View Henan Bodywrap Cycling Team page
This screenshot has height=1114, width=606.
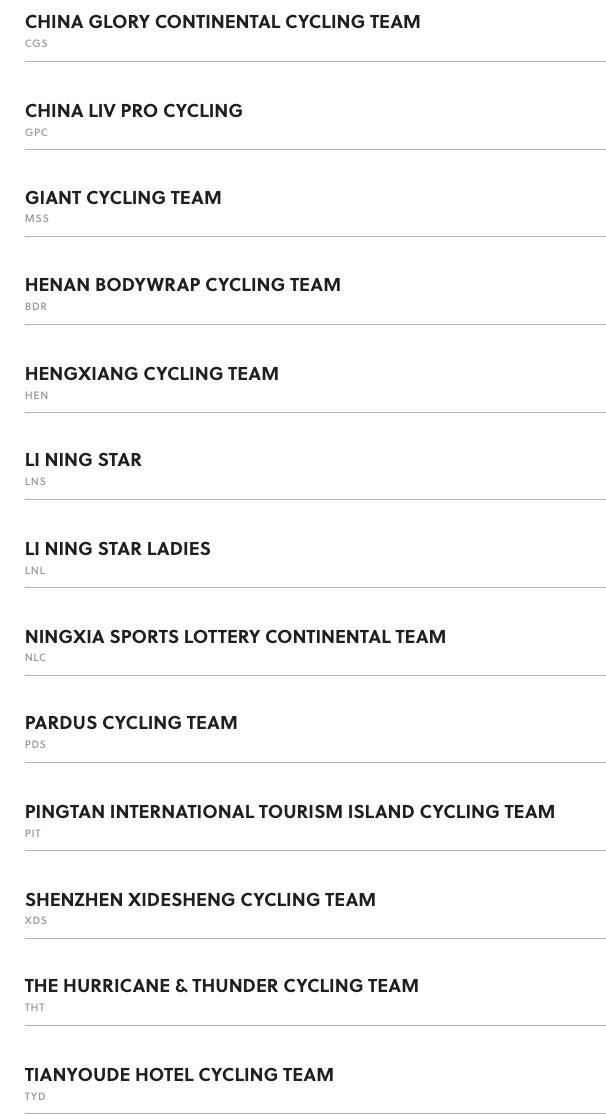click(183, 285)
